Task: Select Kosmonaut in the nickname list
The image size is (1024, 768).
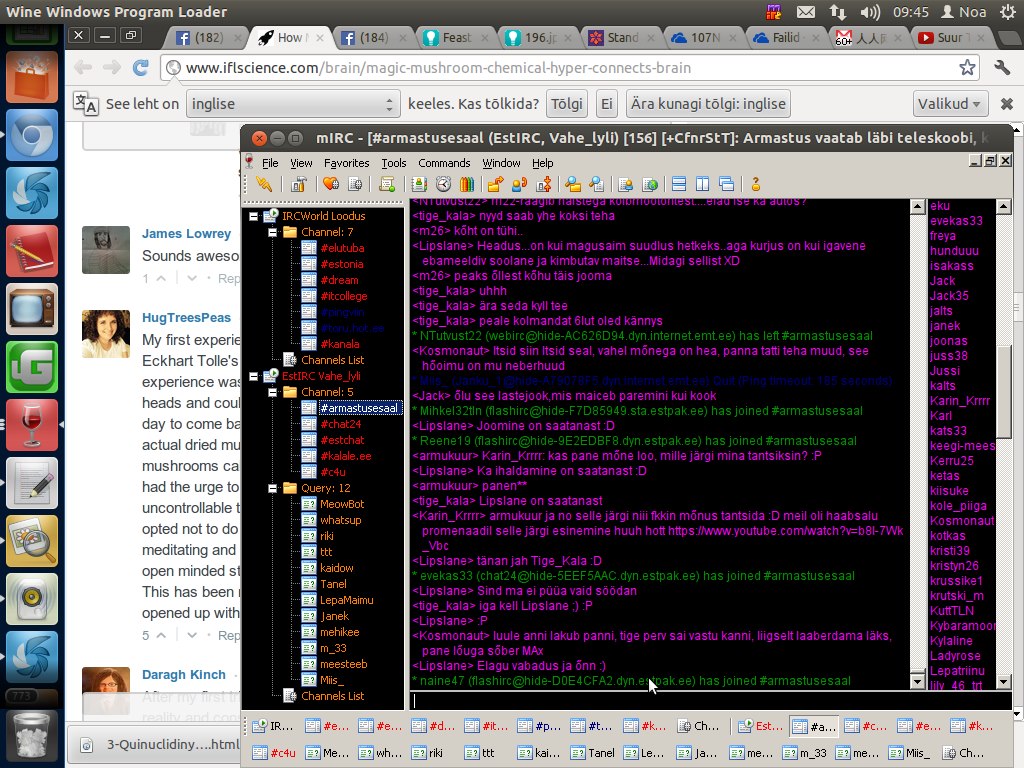Action: (x=961, y=520)
